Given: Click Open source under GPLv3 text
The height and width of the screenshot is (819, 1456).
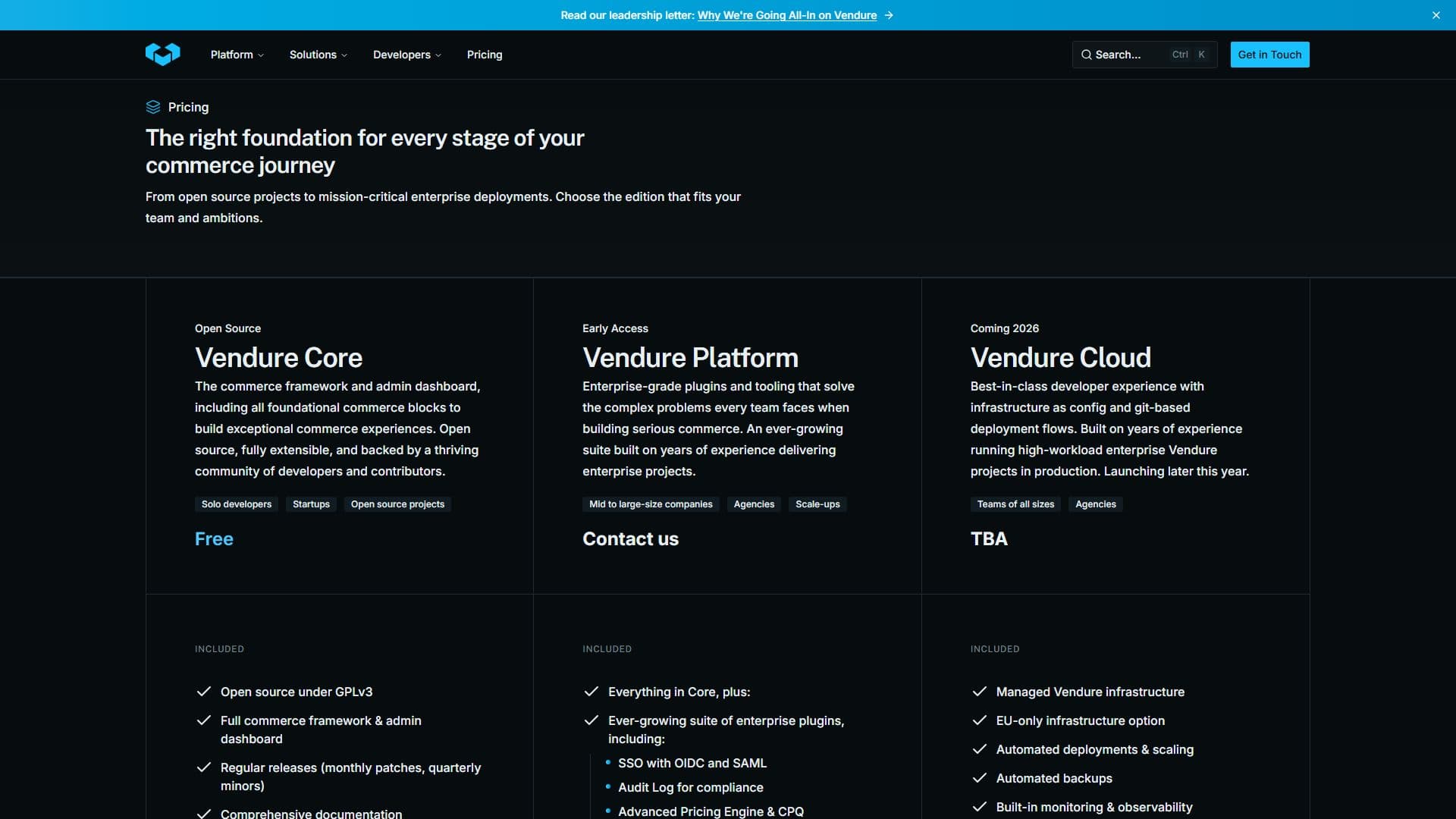Looking at the screenshot, I should point(297,692).
